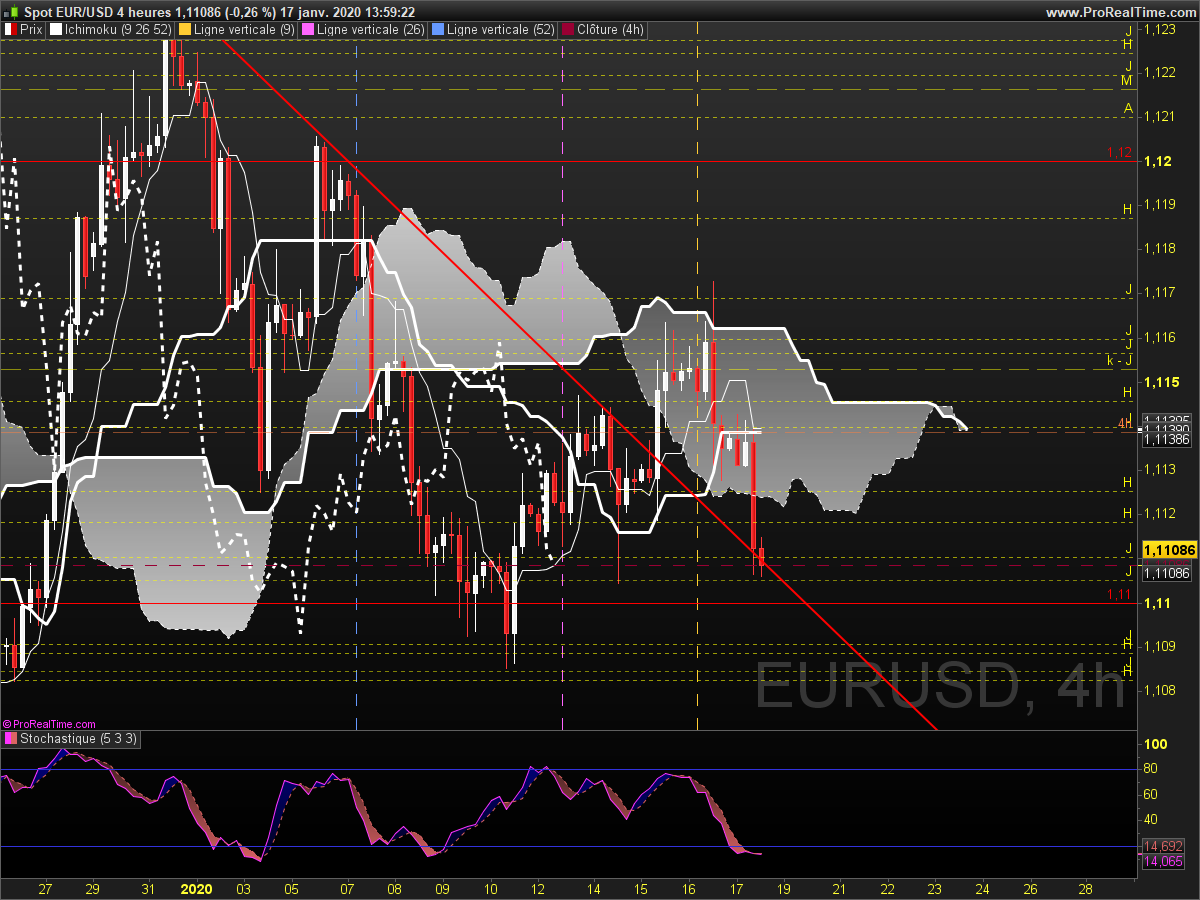Screen dimensions: 1200x900
Task: Click the 1,115 price axis label
Action: pos(1162,383)
